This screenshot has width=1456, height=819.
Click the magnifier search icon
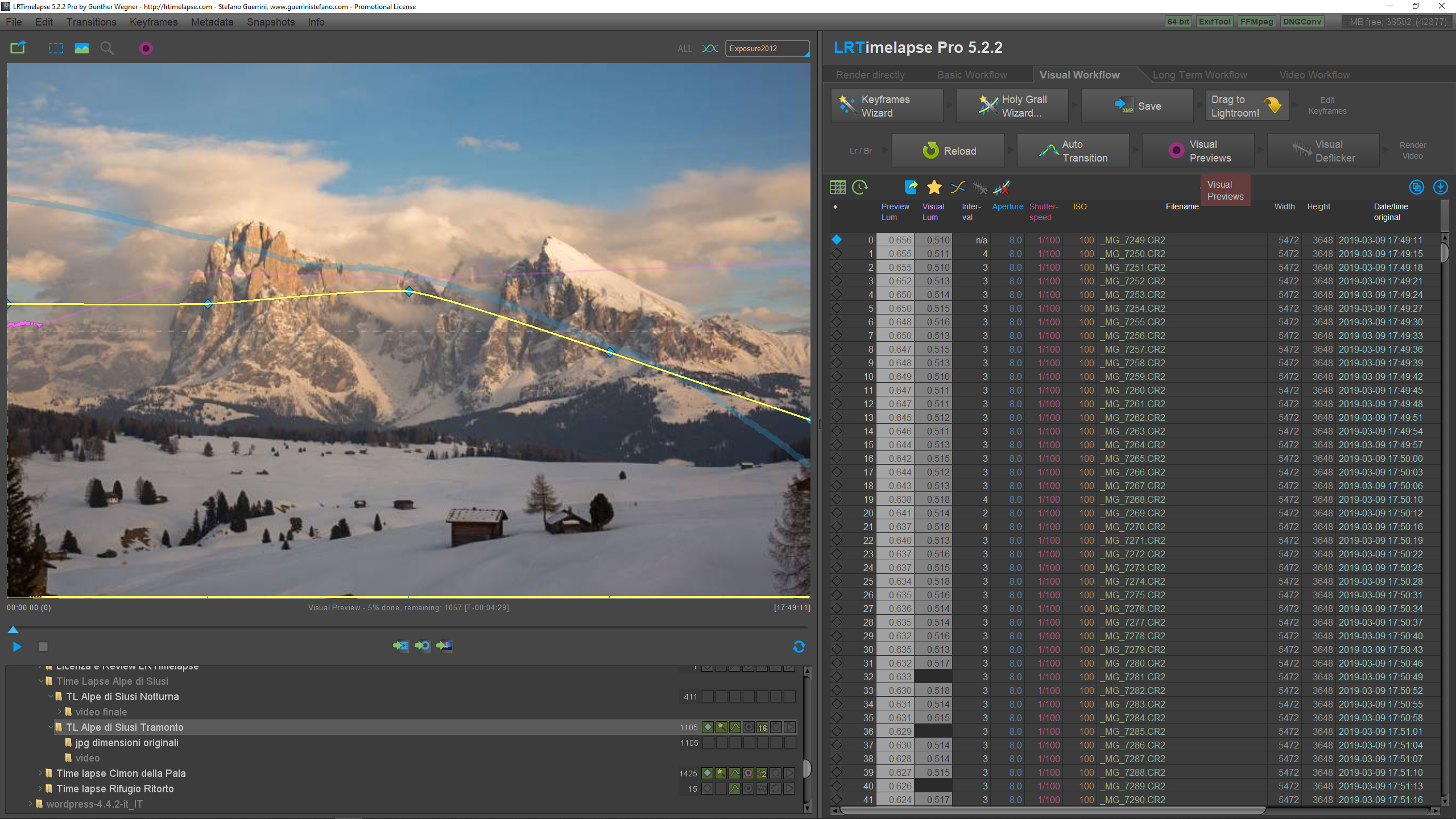tap(107, 48)
